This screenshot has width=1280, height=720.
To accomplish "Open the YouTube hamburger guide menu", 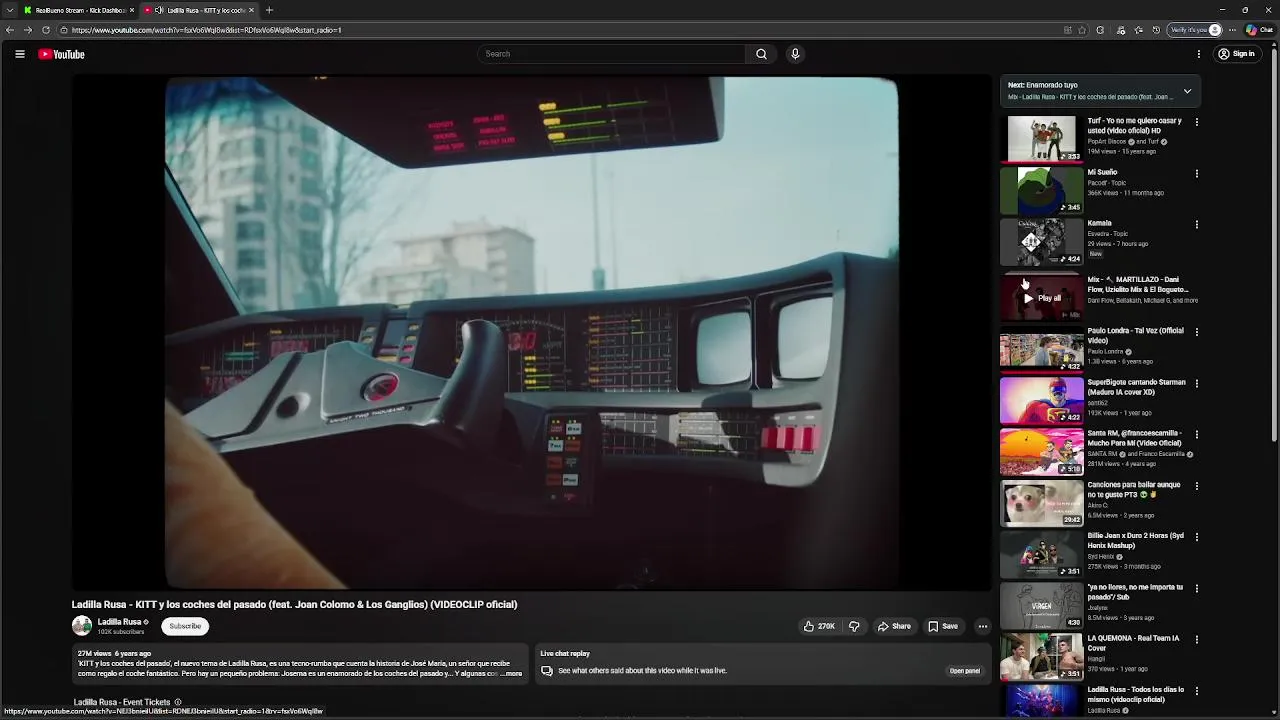I will pos(20,54).
